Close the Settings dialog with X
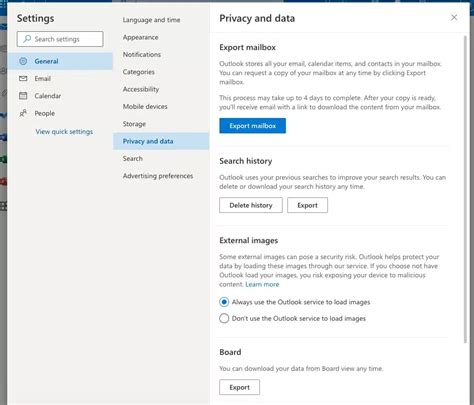This screenshot has height=405, width=474. [454, 18]
